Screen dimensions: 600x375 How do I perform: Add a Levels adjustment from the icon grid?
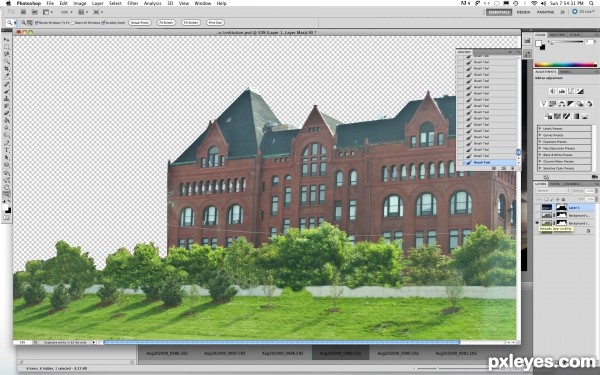(562, 91)
